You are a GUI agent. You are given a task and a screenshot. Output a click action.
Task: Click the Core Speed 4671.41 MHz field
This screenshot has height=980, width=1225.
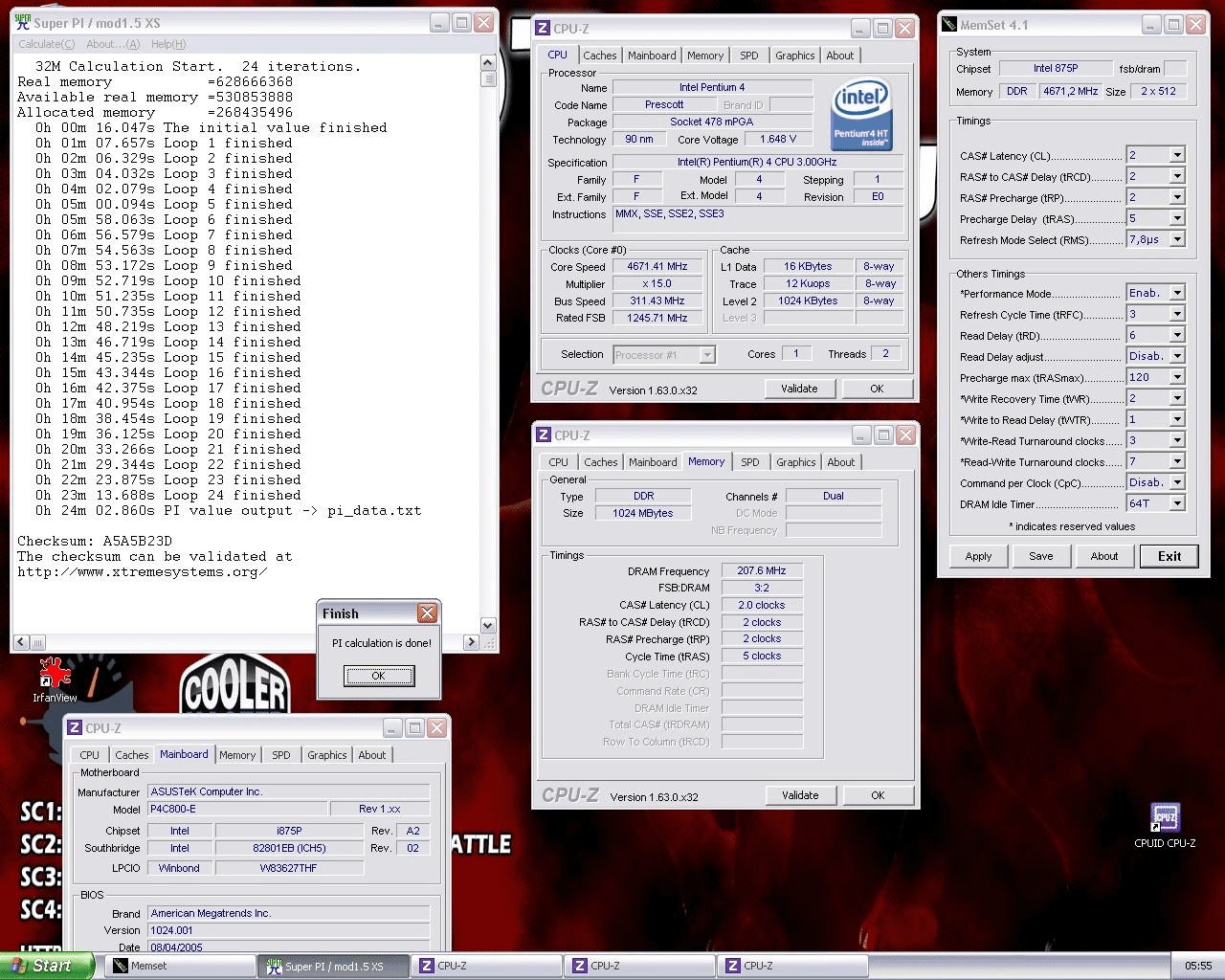657,267
